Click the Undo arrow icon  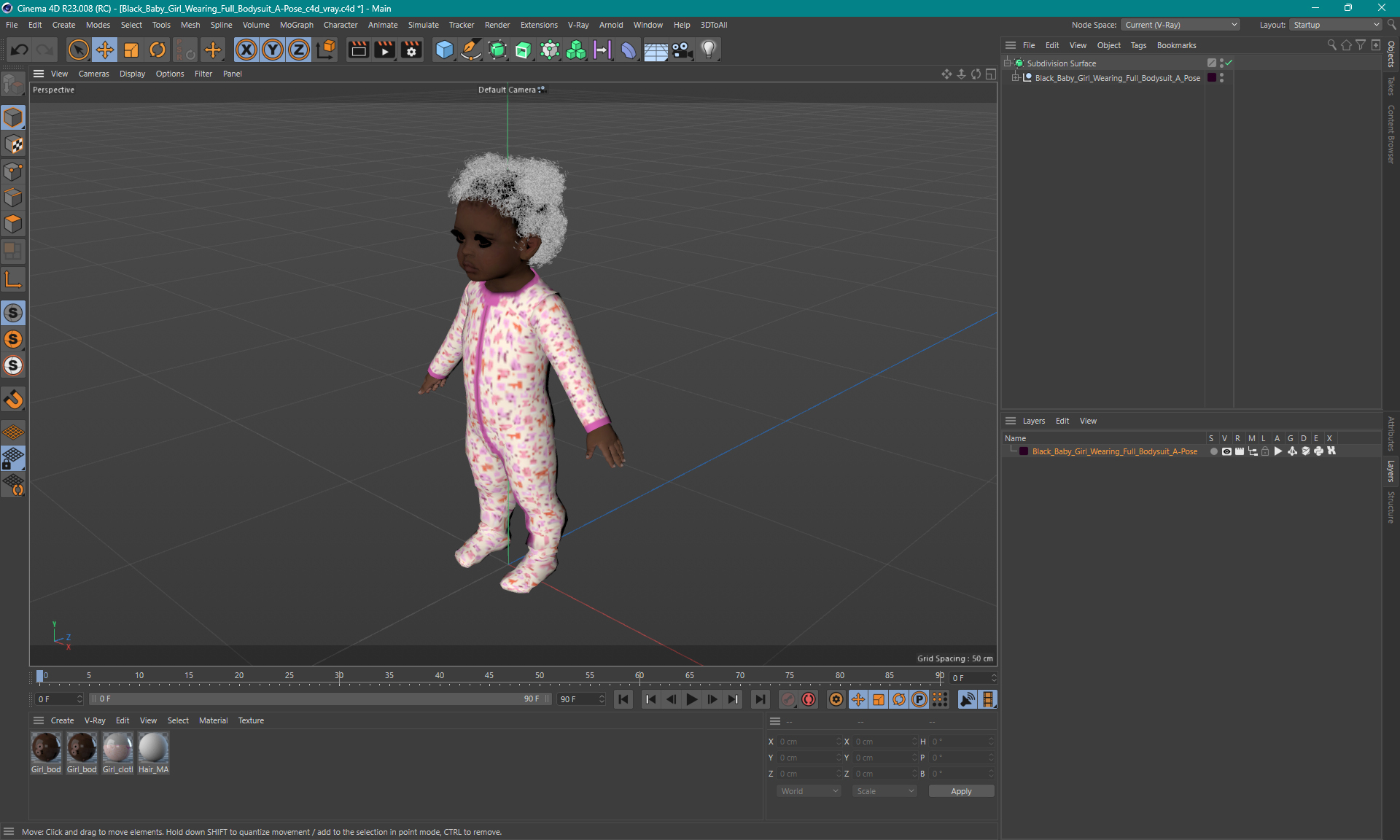tap(20, 50)
